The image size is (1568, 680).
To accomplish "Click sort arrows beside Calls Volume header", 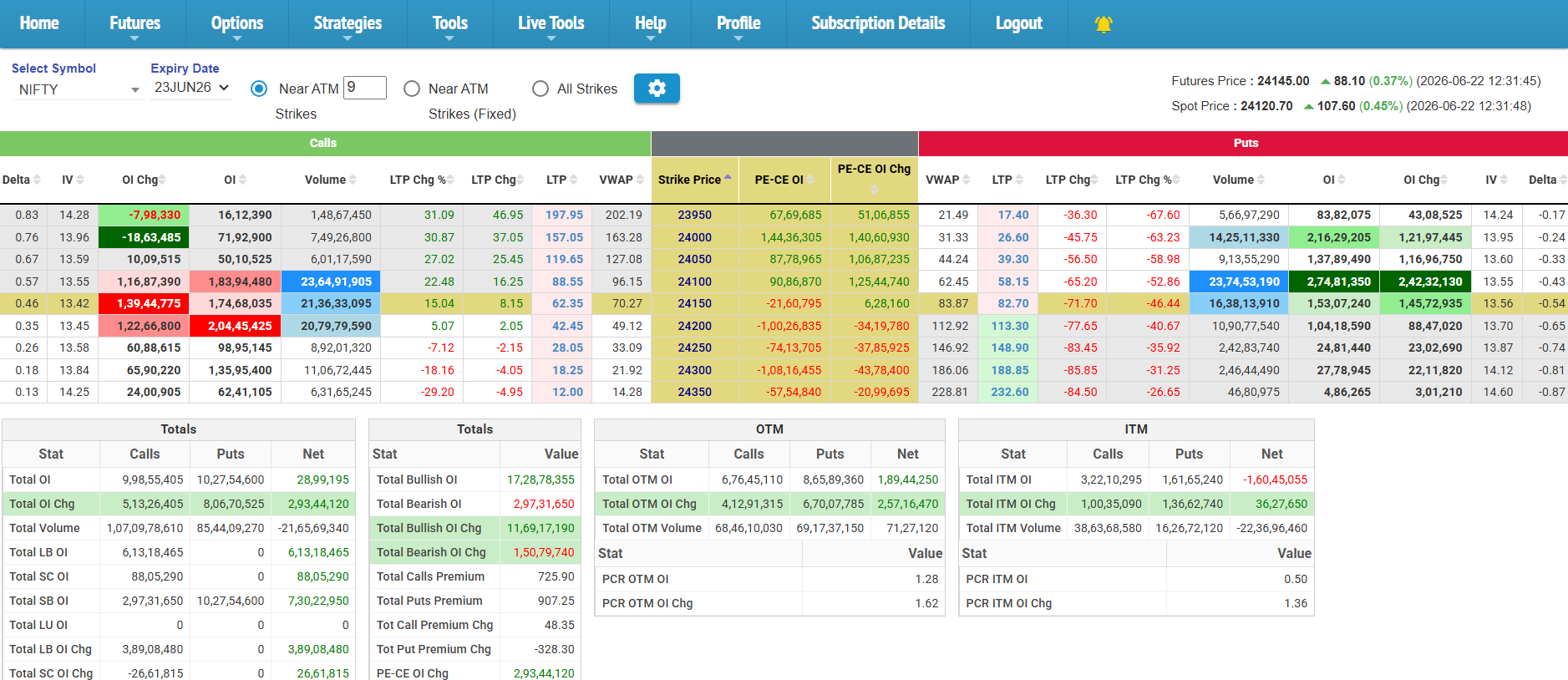I will [x=353, y=180].
